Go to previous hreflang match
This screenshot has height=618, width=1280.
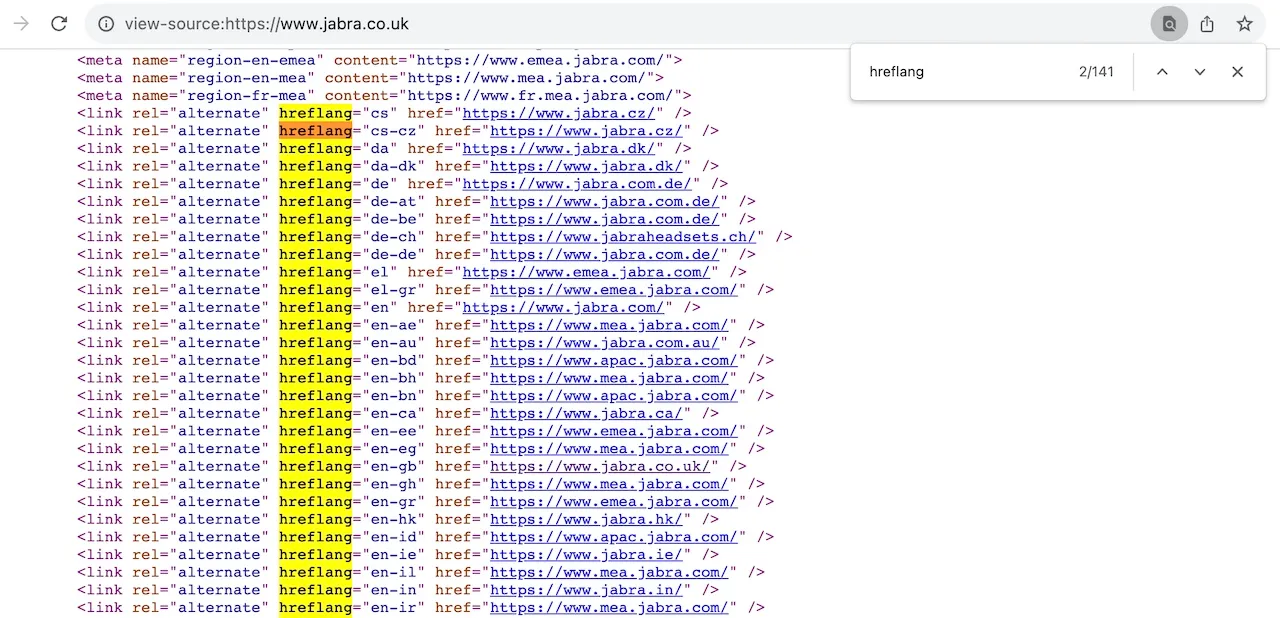coord(1162,72)
